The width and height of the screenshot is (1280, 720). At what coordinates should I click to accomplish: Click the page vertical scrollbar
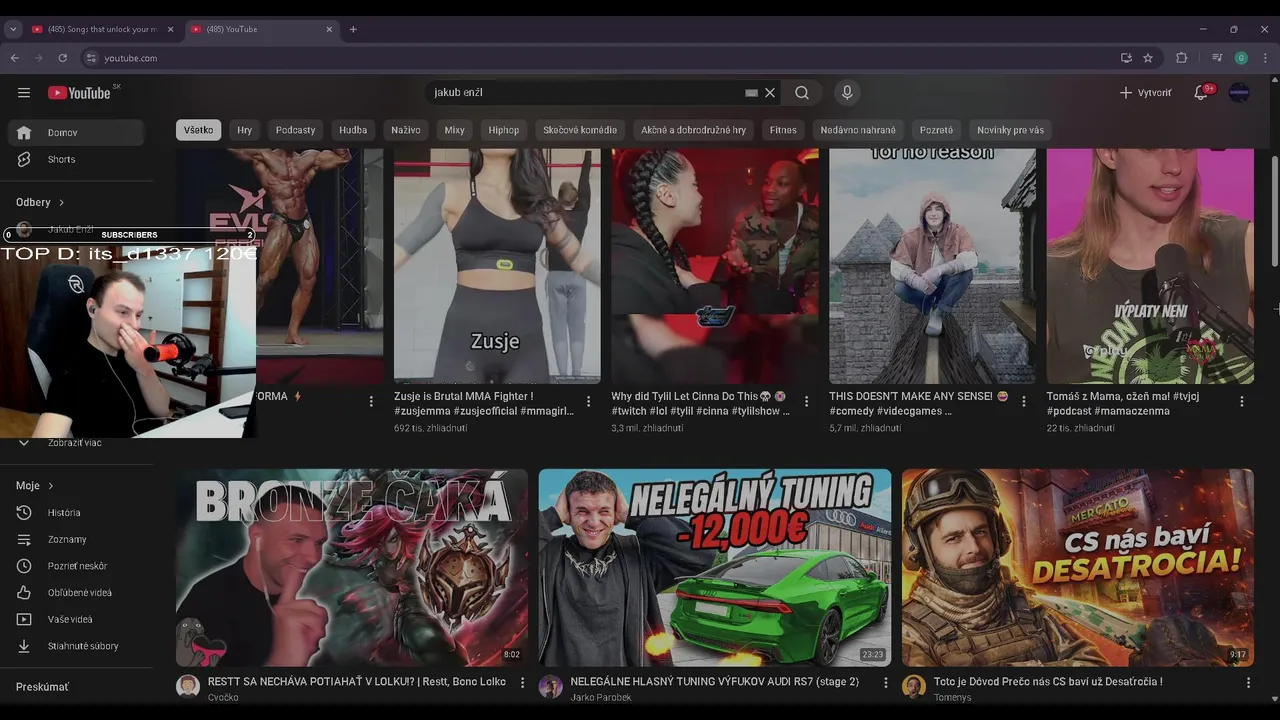pos(1274,212)
